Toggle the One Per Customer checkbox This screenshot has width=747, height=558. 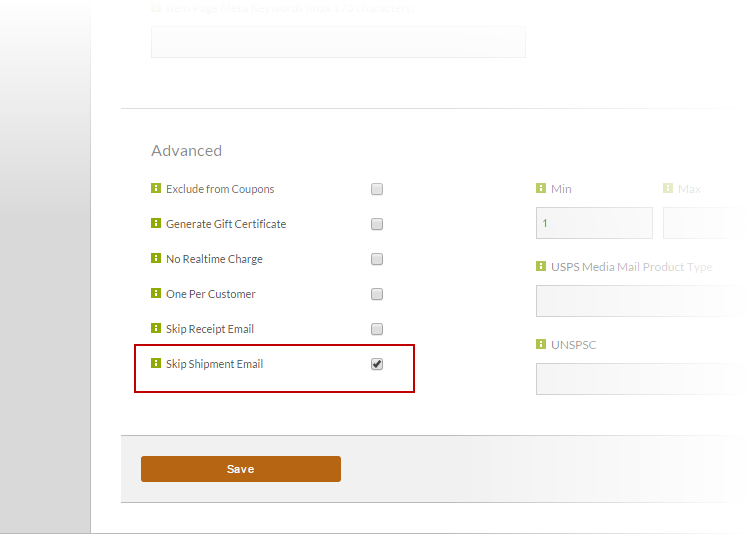[377, 294]
